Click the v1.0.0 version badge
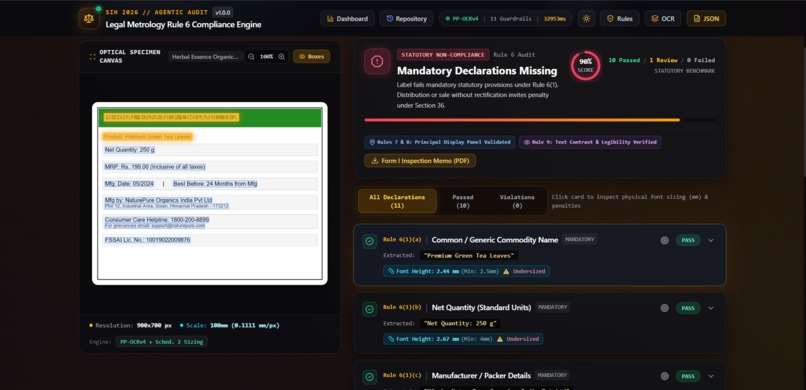Image resolution: width=806 pixels, height=390 pixels. pyautogui.click(x=223, y=12)
